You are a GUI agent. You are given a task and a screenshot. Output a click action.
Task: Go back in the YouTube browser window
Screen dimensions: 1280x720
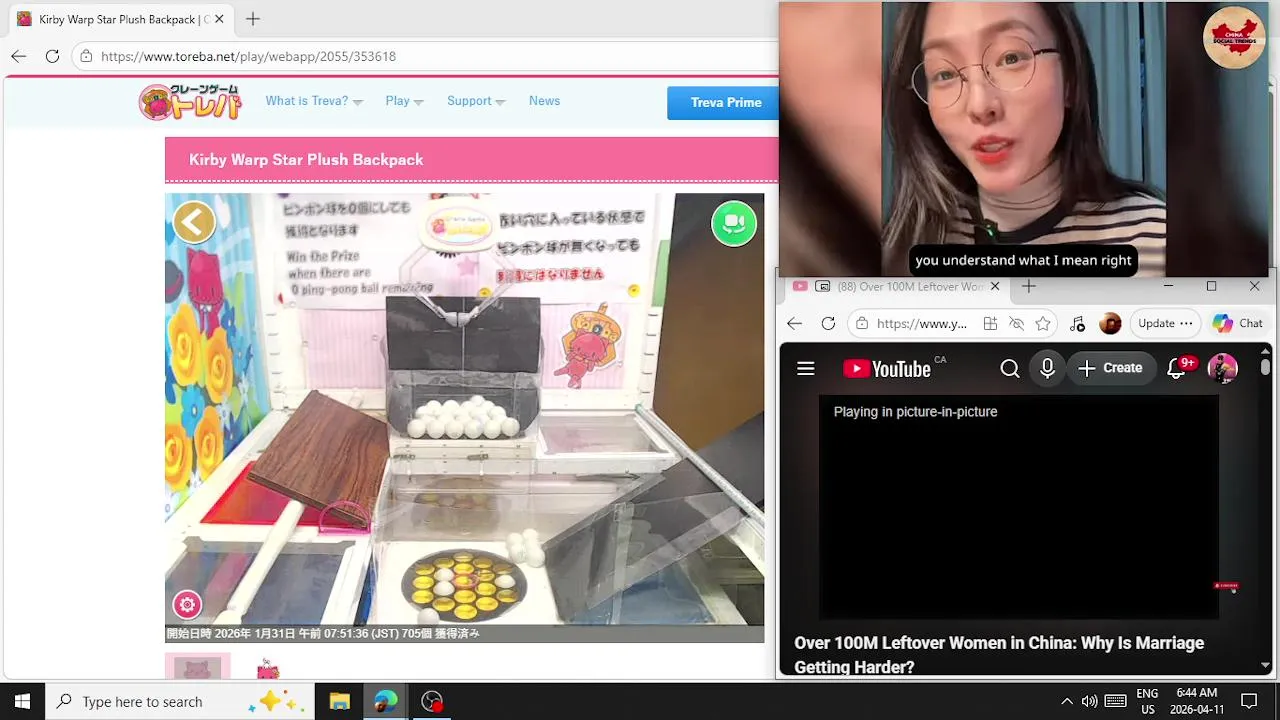click(794, 323)
